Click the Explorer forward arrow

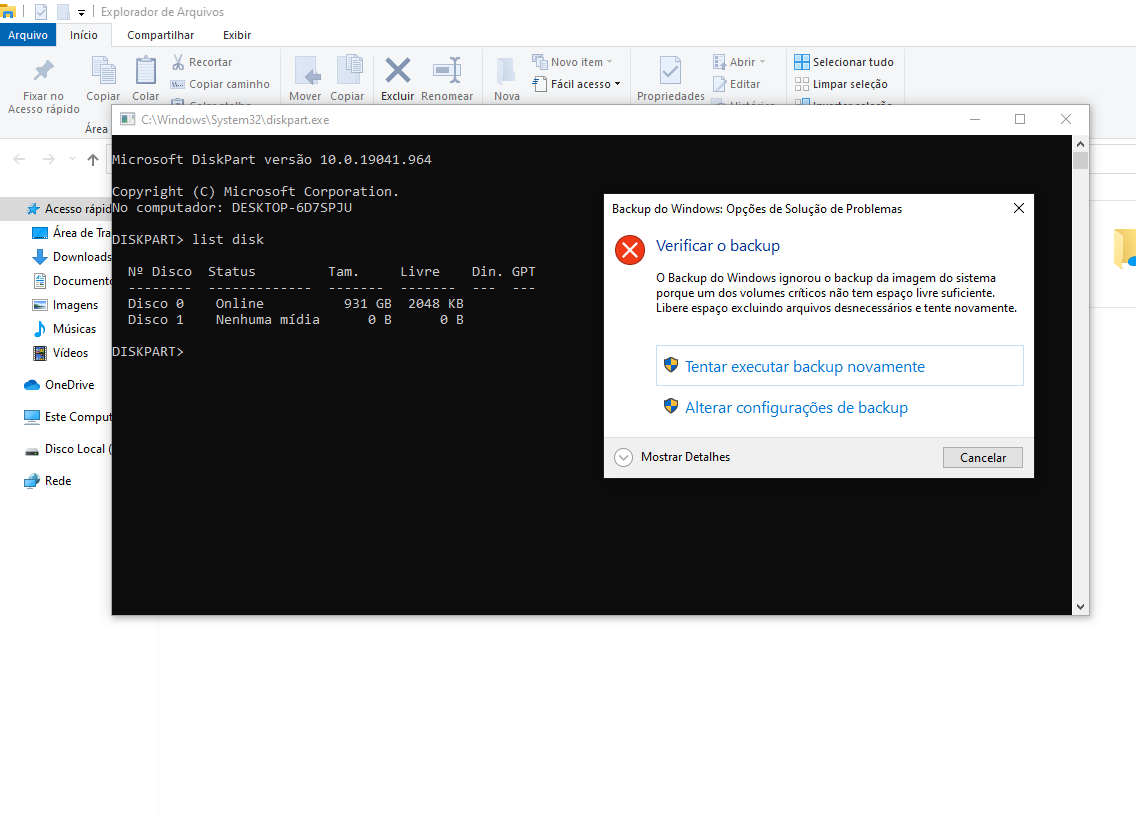click(49, 159)
